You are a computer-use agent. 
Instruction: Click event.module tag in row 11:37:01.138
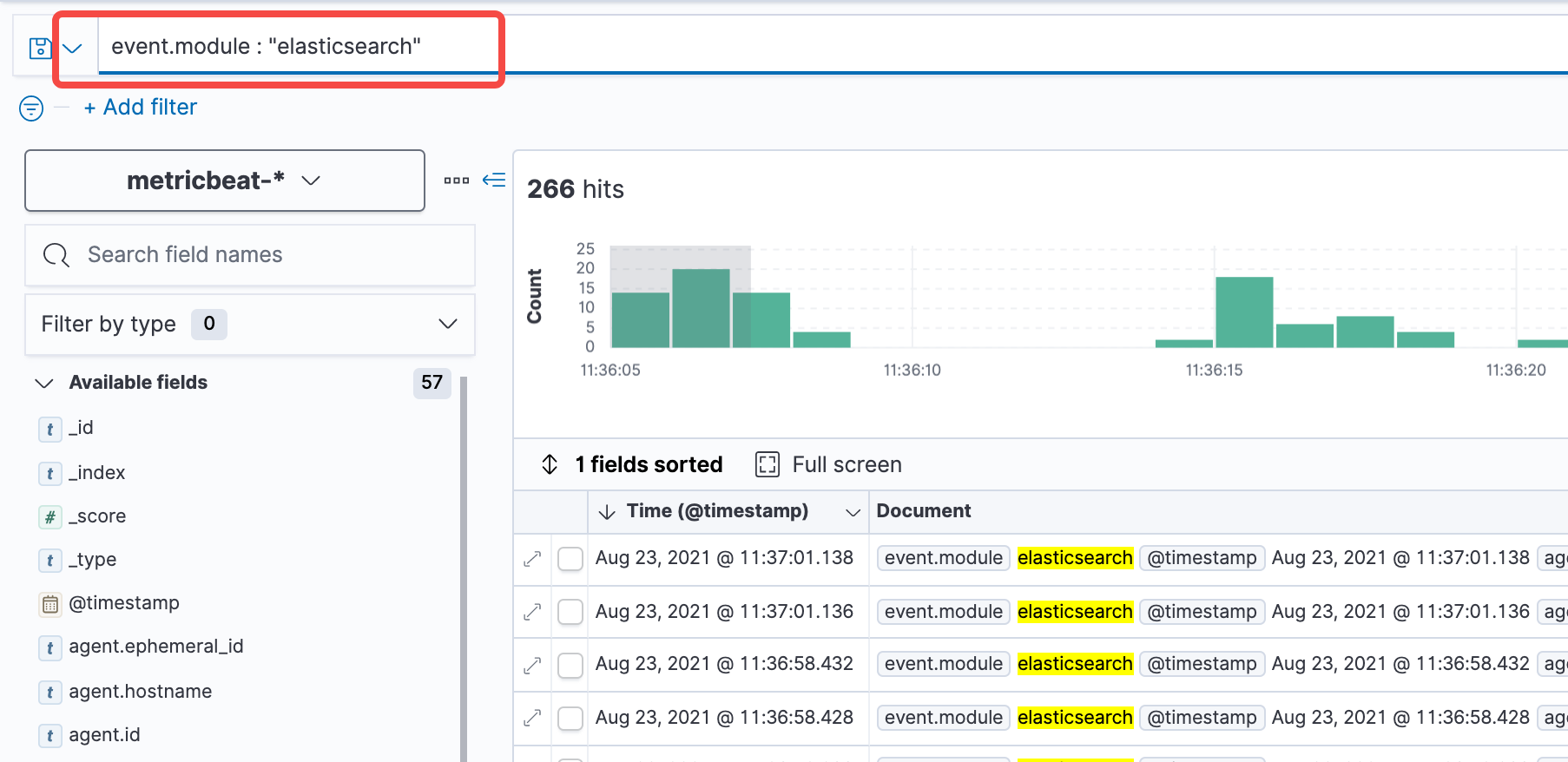pos(944,558)
